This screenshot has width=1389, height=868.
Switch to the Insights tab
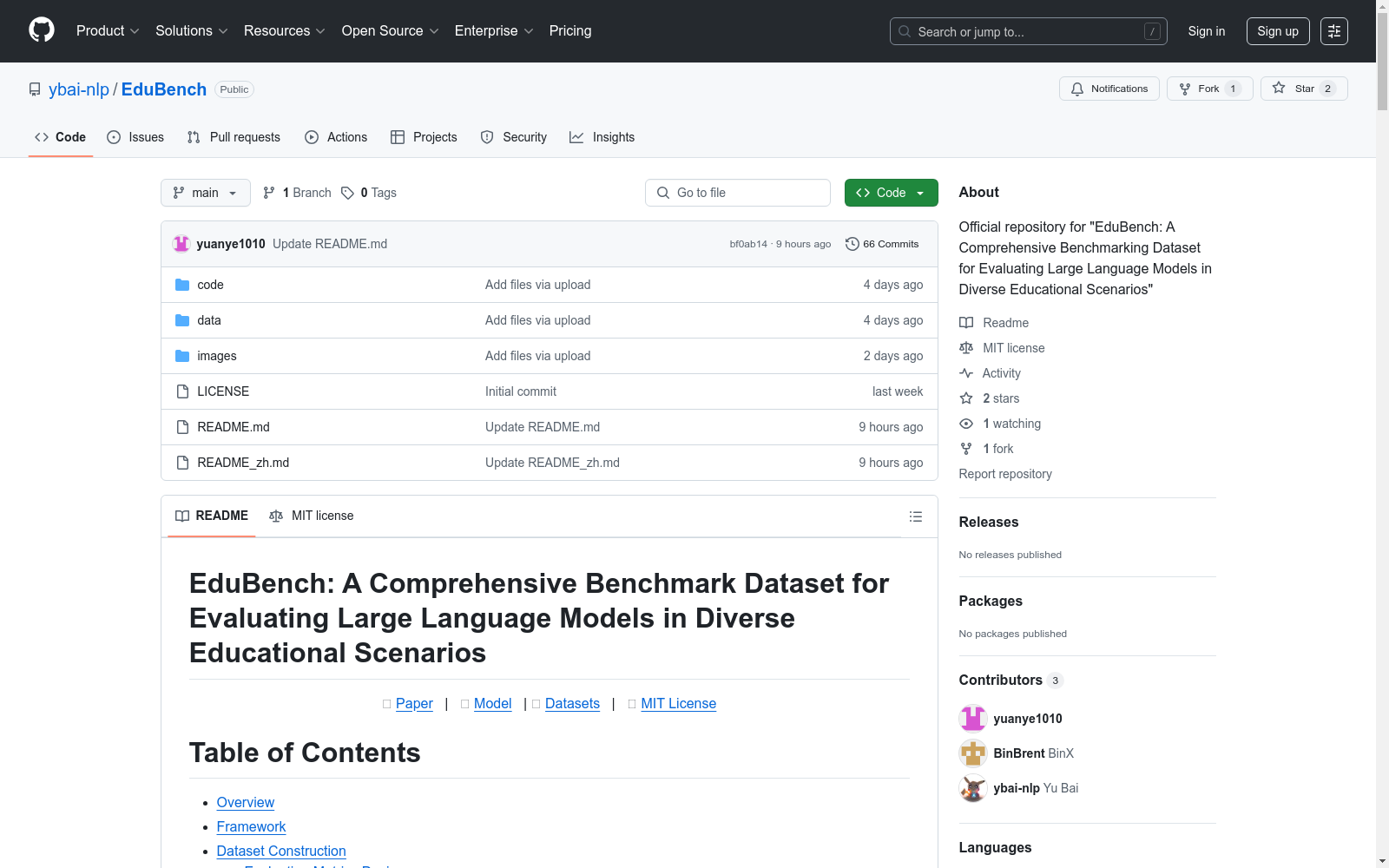pyautogui.click(x=602, y=137)
